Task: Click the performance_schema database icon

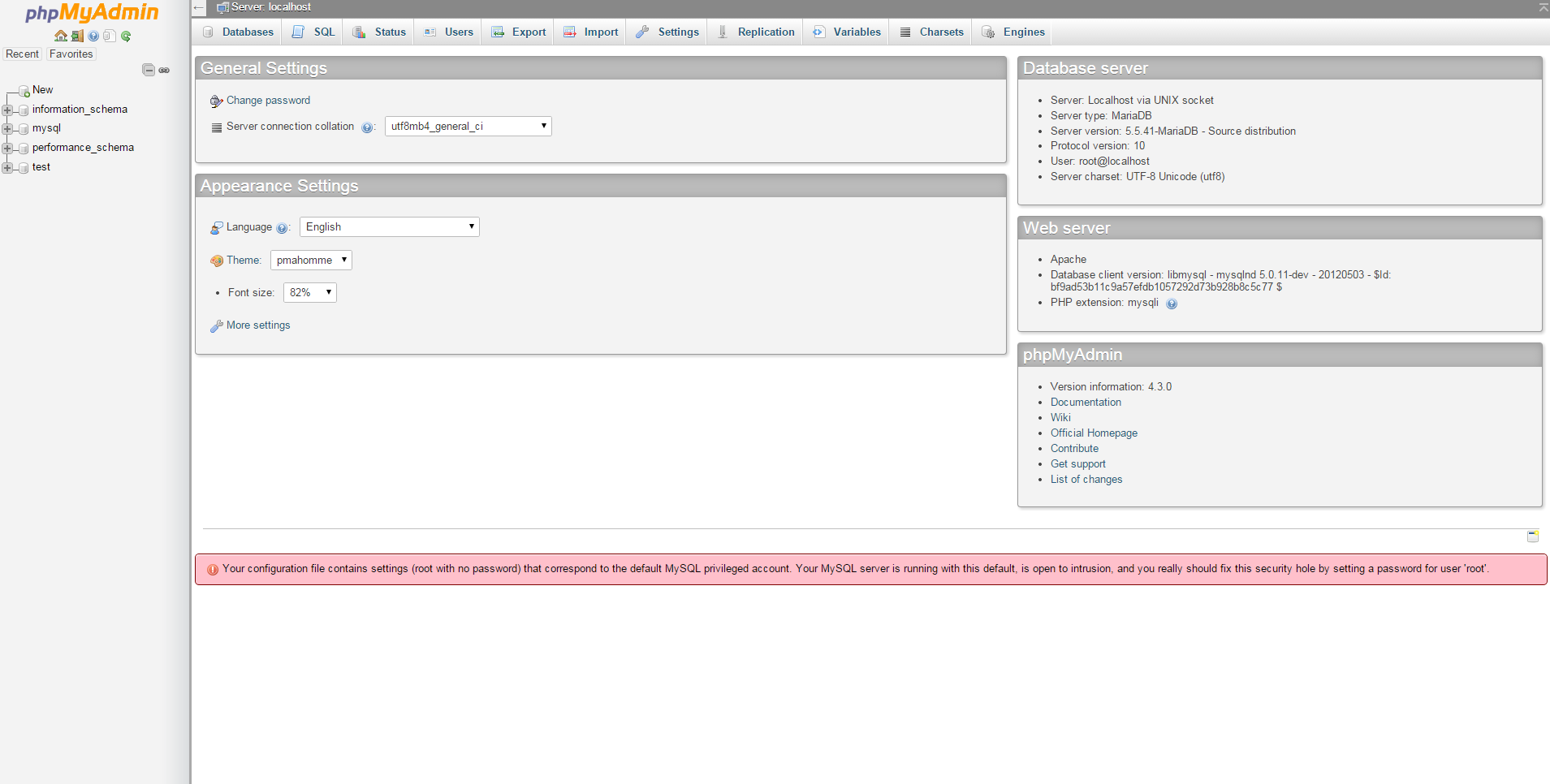Action: tap(24, 149)
